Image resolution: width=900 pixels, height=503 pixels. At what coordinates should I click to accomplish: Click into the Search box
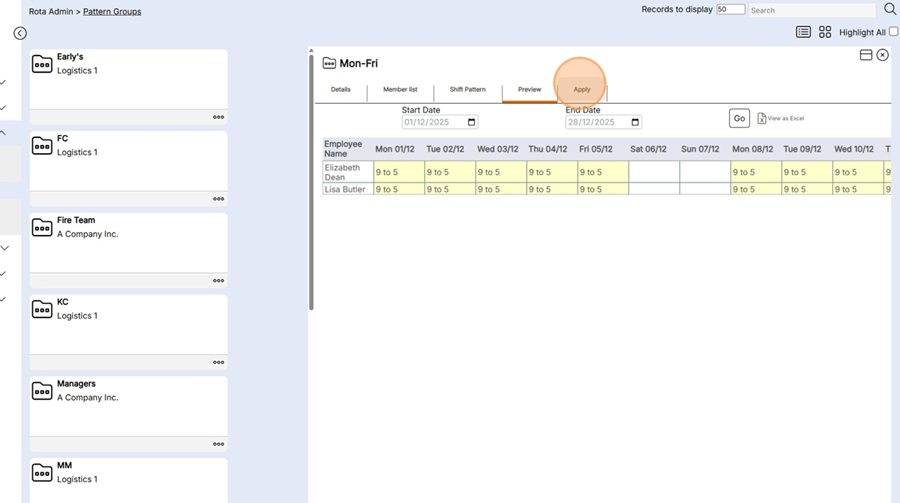coord(812,10)
